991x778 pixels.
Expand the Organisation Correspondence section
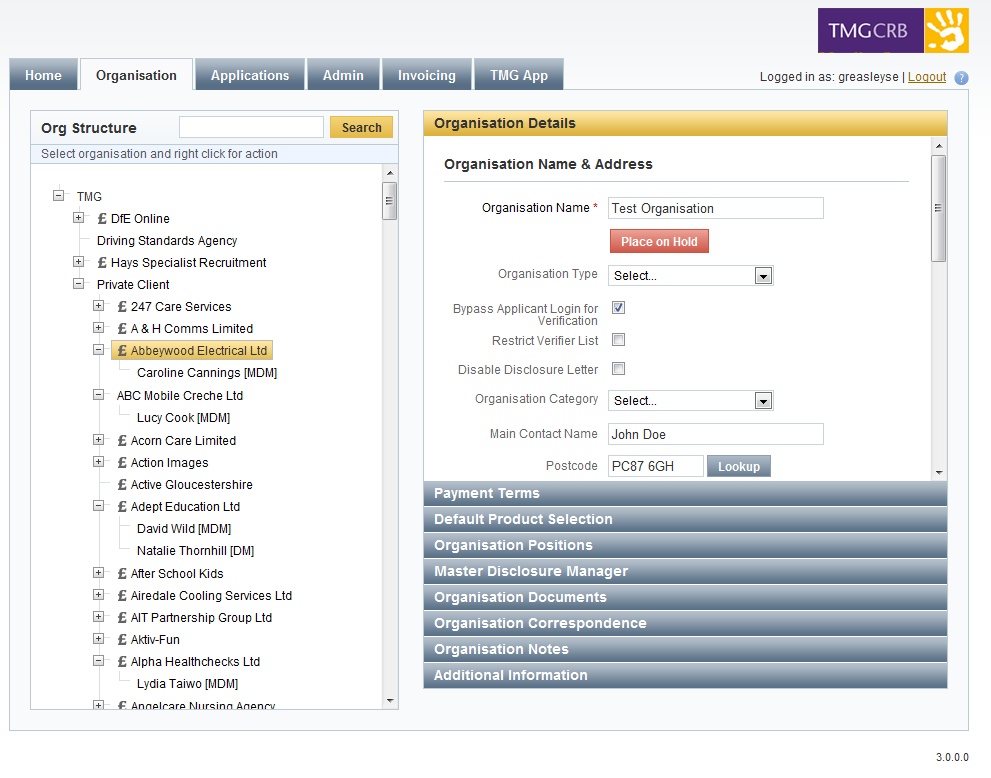tap(685, 623)
